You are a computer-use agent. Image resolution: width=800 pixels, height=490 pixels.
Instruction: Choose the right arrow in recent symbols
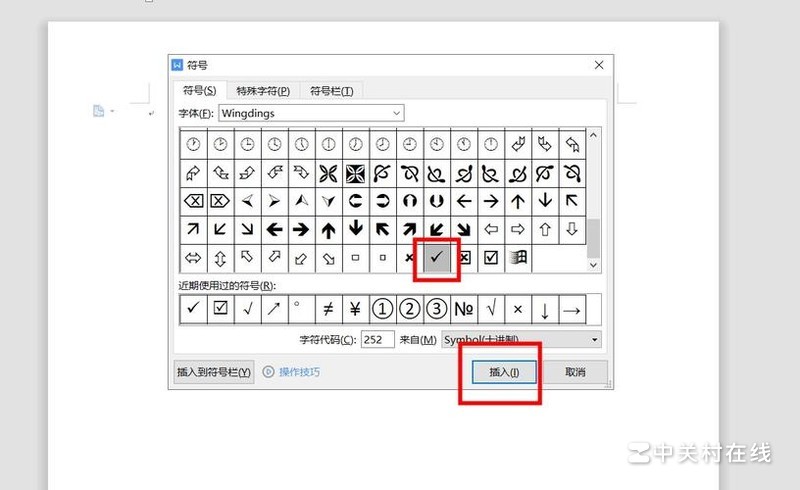(x=572, y=309)
